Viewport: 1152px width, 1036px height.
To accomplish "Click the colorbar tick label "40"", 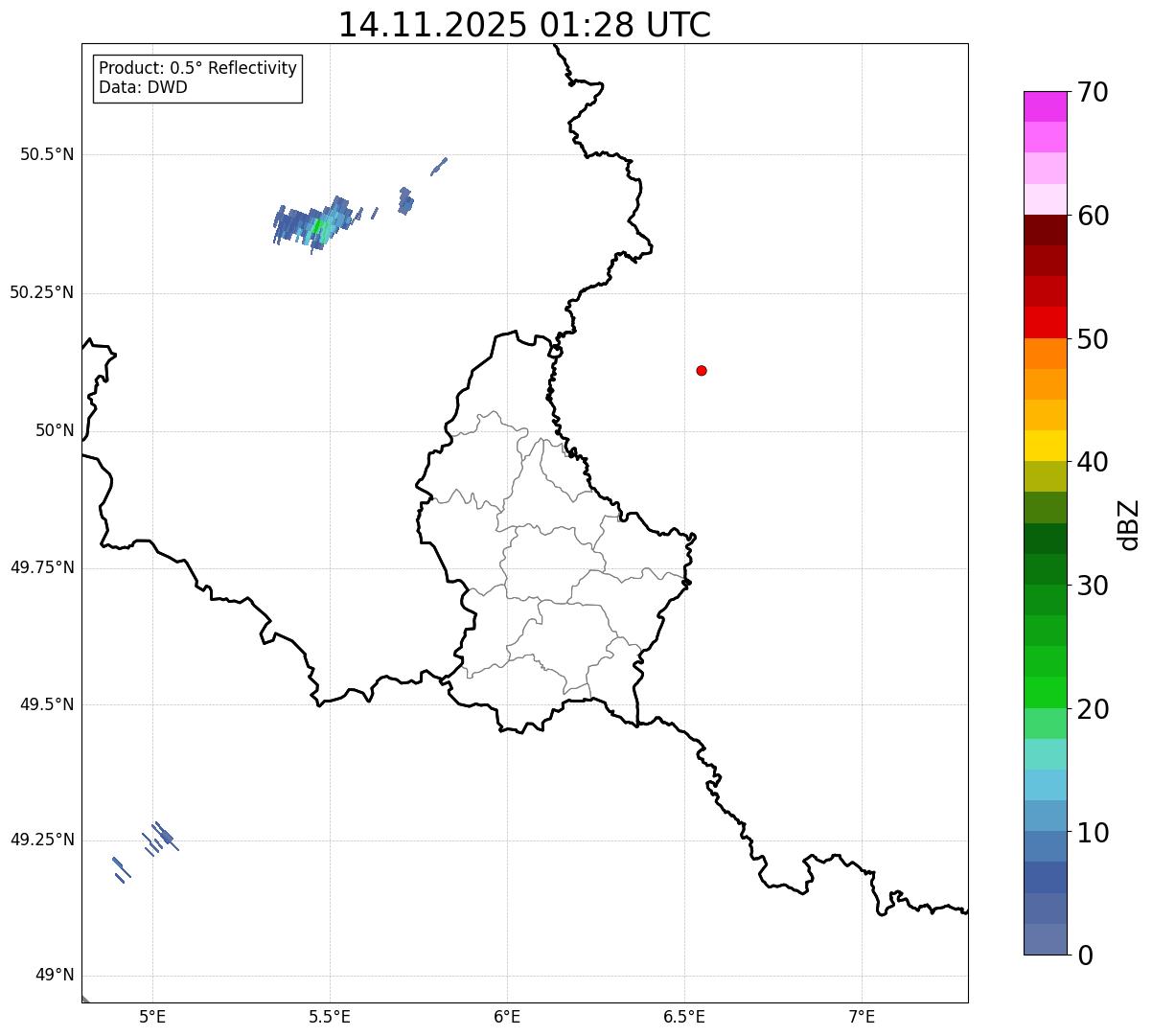I will pos(1093,462).
